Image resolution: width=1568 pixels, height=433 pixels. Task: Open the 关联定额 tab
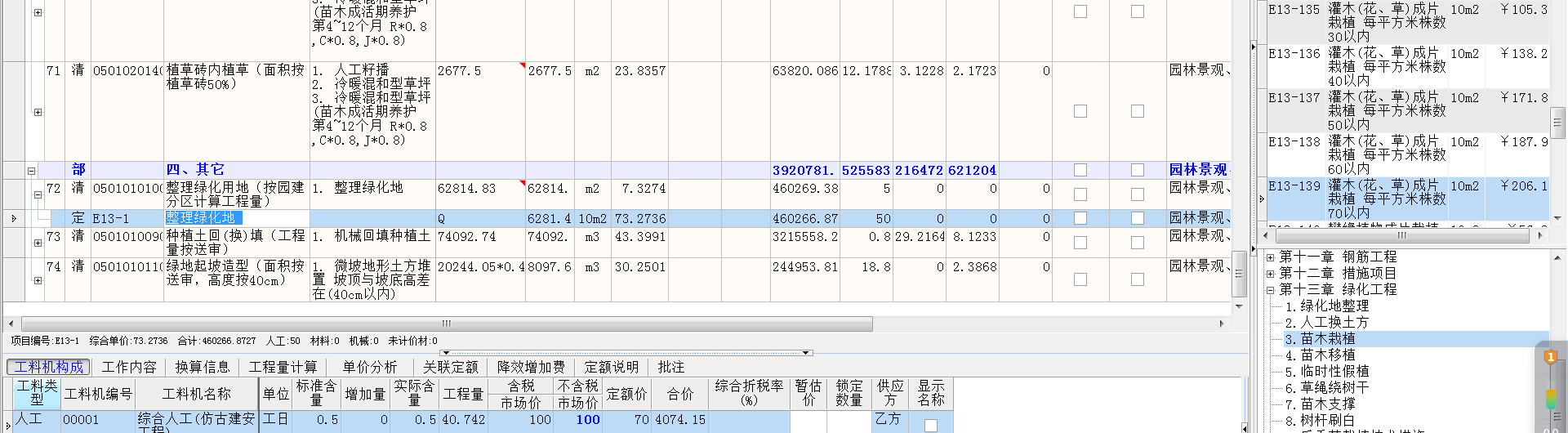tap(450, 367)
